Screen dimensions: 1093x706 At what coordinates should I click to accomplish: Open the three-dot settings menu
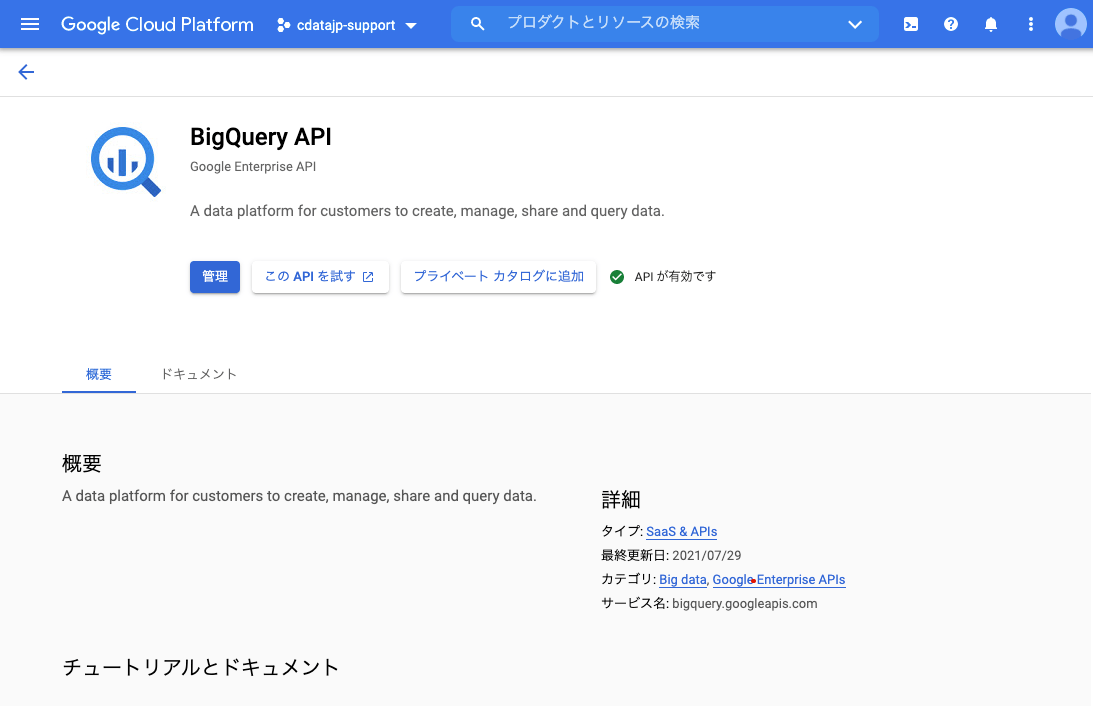(1030, 24)
